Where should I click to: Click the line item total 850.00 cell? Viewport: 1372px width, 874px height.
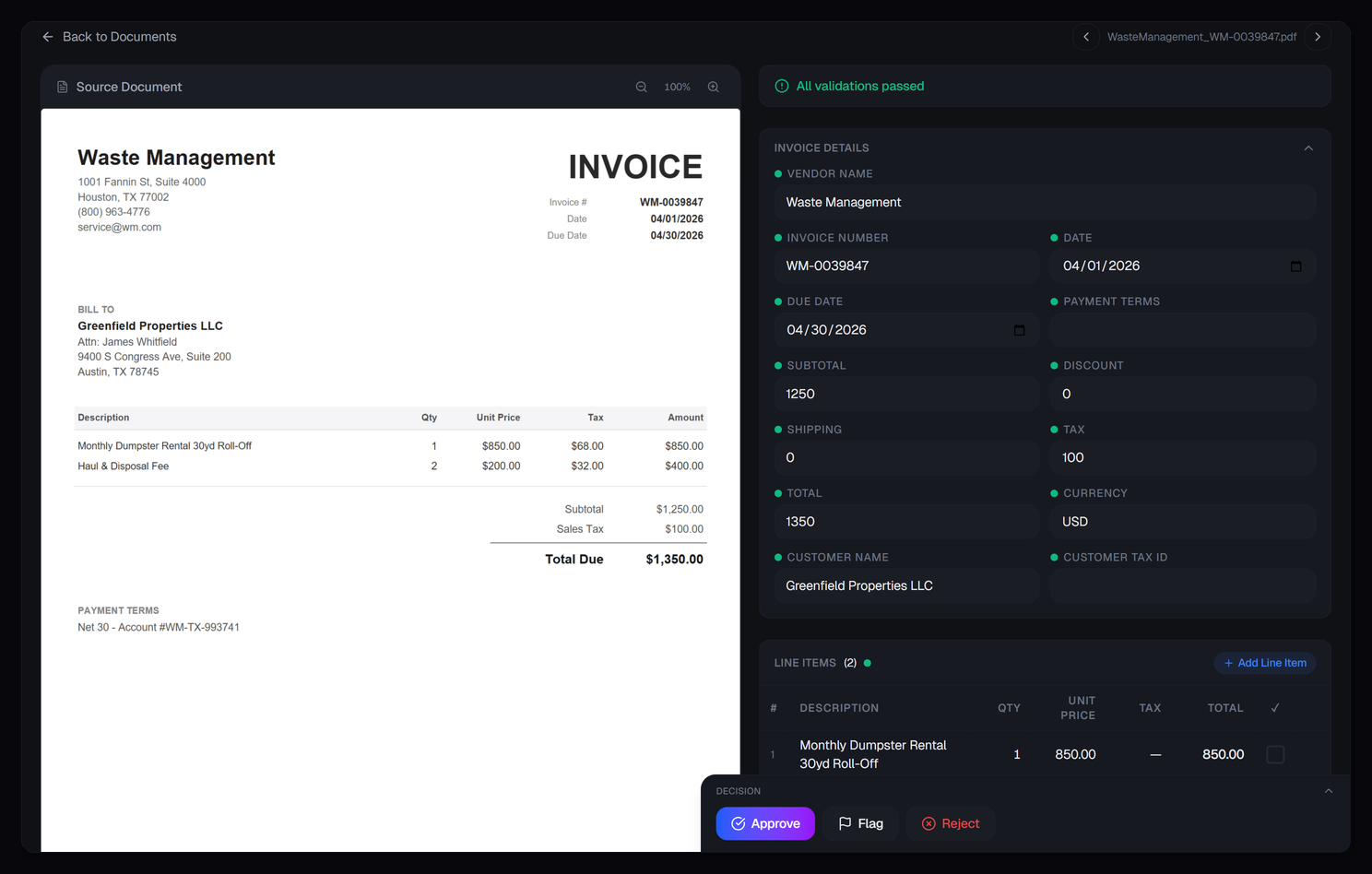pyautogui.click(x=1223, y=754)
